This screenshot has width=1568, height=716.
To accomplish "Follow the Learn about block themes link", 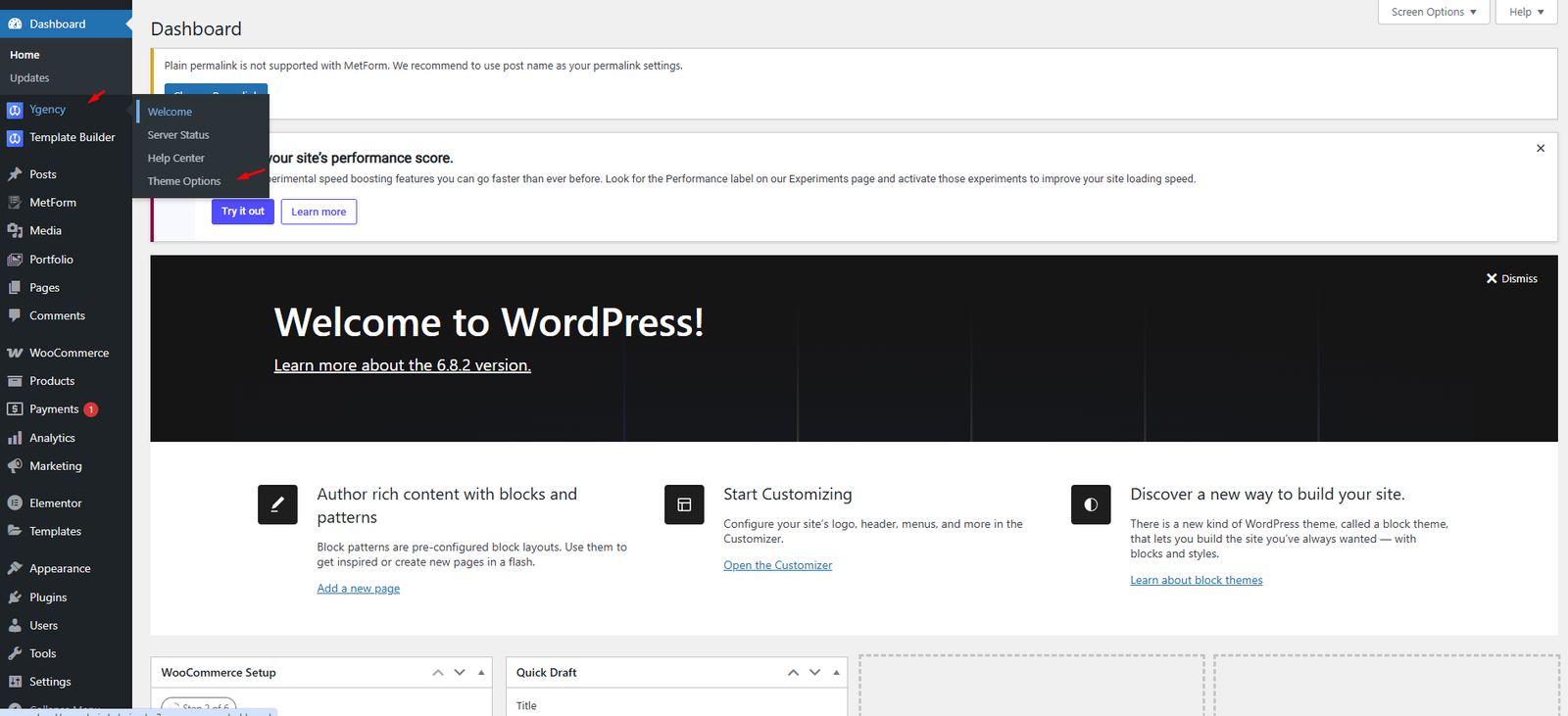I will point(1196,581).
